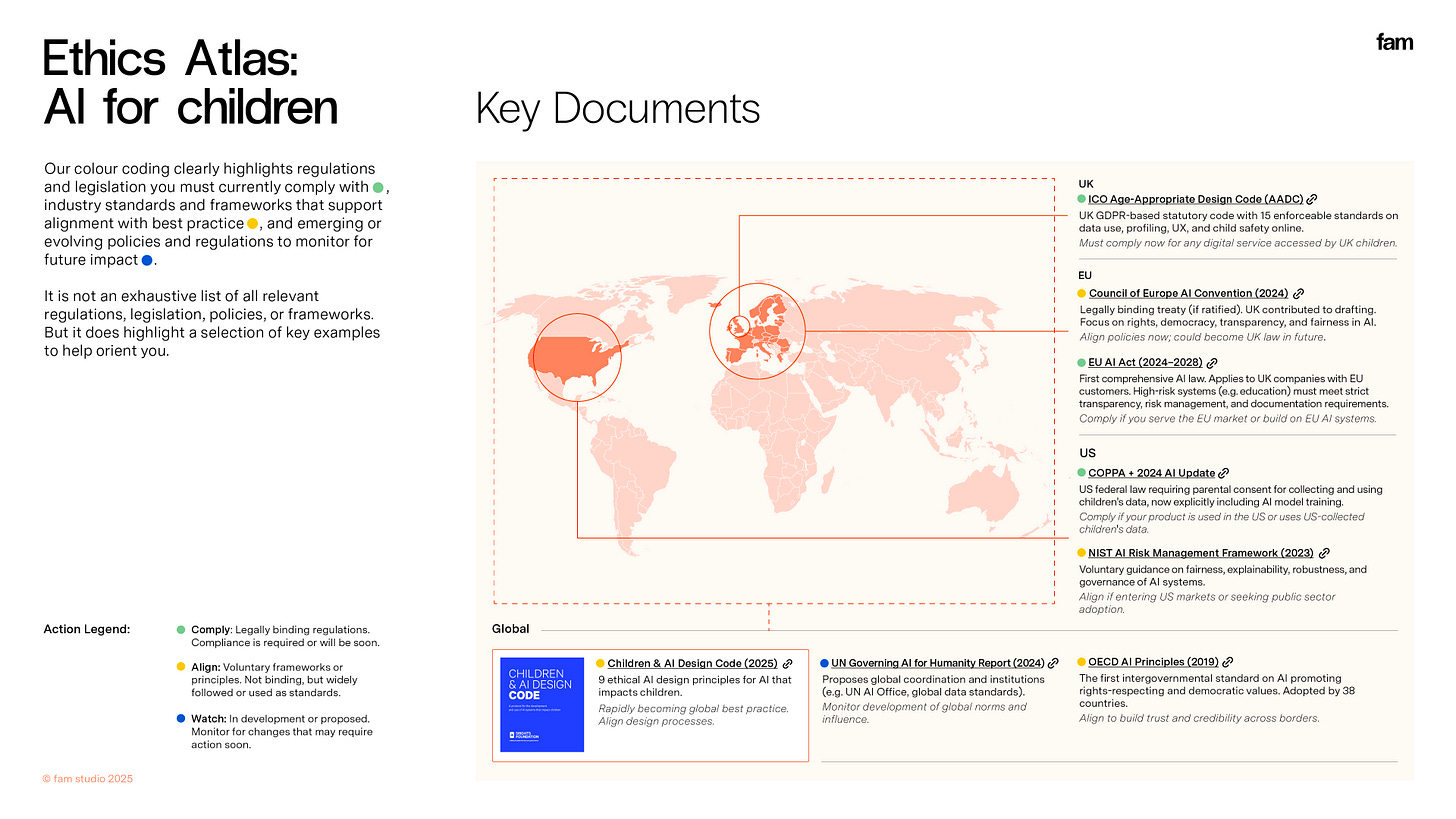This screenshot has width=1456, height=819.
Task: Click the yellow dot beside NIST AI Risk Management Framework
Action: (1082, 552)
